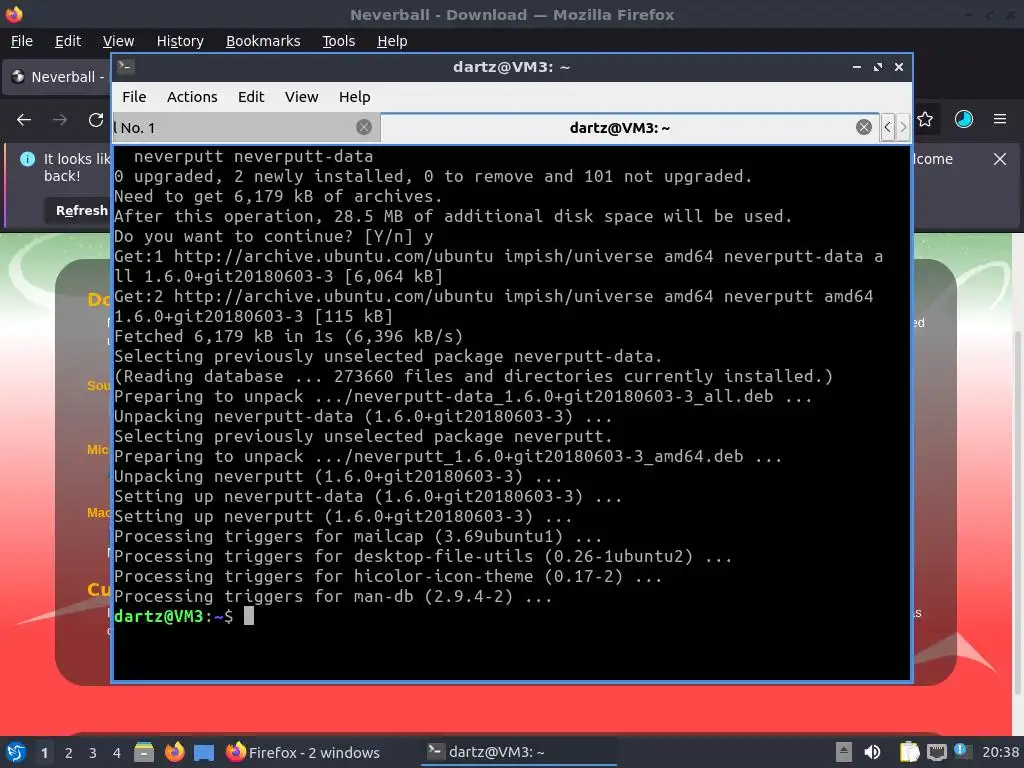Launch Firefox from the taskbar quick launcher
Screen dimensions: 1024x768
(x=174, y=752)
